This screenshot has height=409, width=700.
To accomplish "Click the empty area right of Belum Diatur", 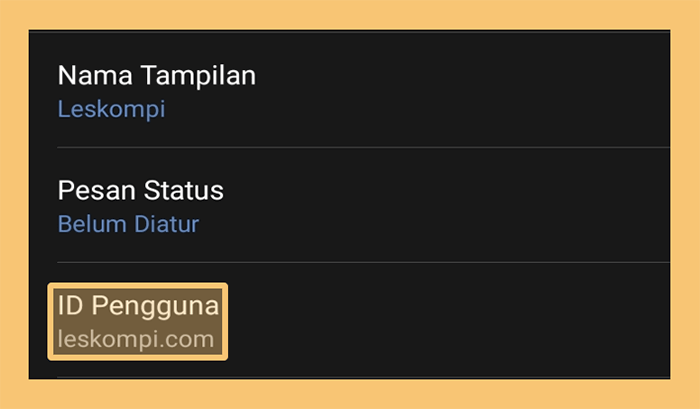I will point(434,224).
